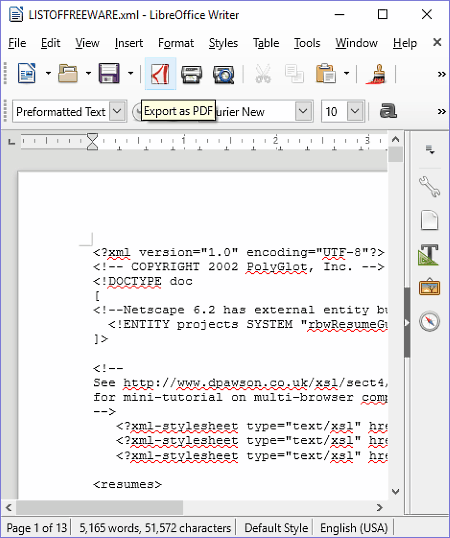Click the www.dpawson.co.uk URL text

pos(256,383)
